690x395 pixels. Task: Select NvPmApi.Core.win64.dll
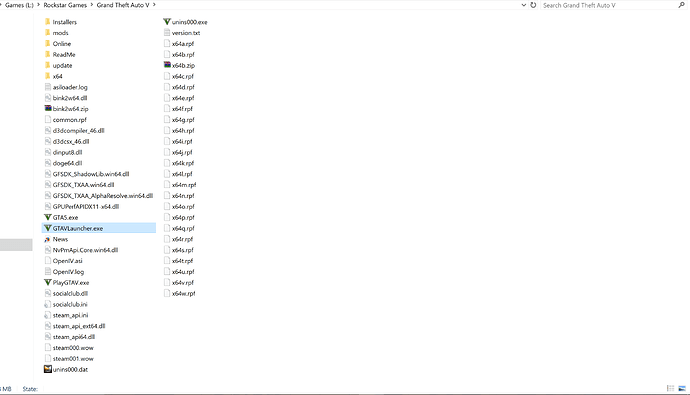[85, 250]
